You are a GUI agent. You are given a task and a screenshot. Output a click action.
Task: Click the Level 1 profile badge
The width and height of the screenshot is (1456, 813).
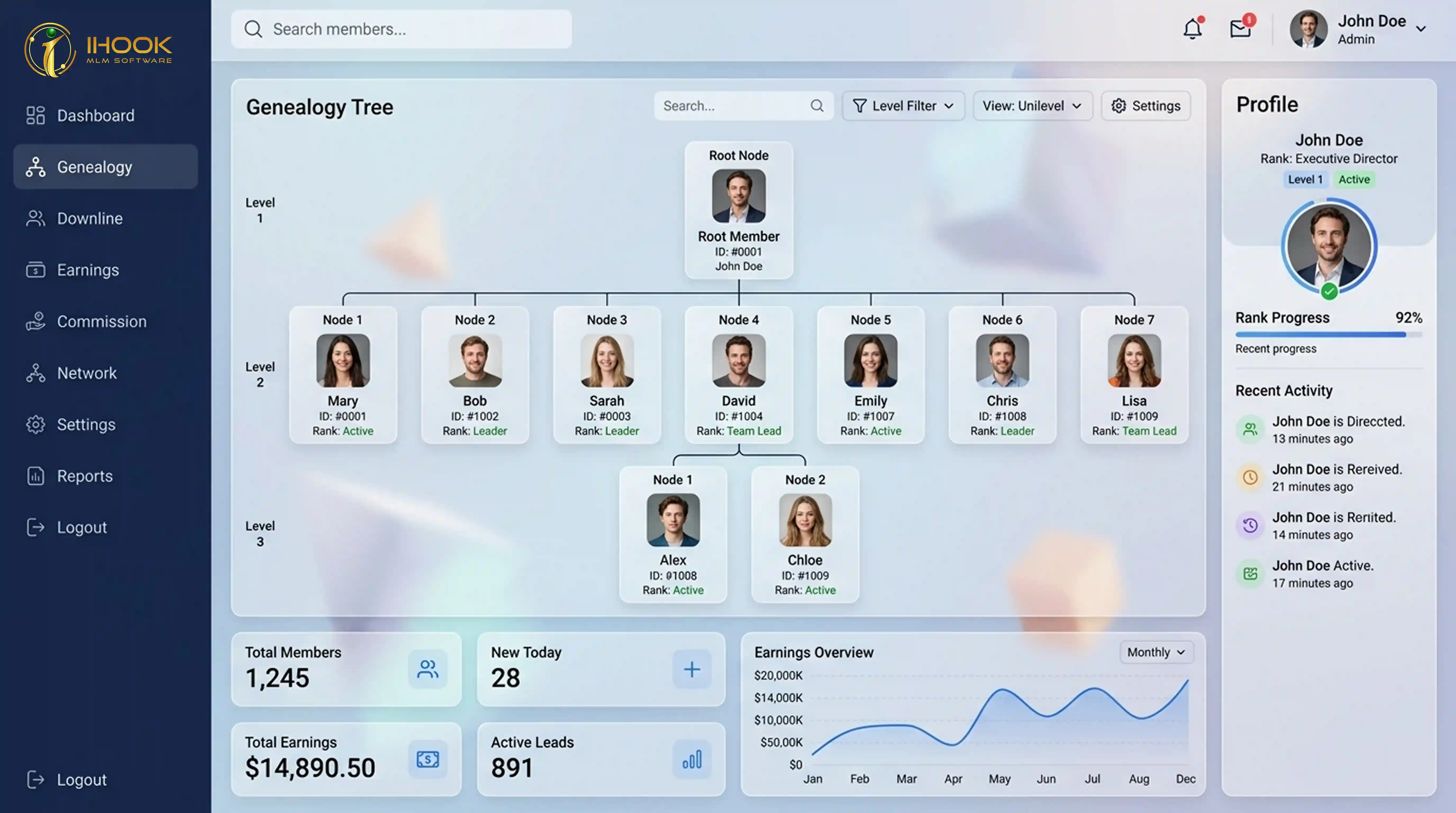tap(1305, 179)
